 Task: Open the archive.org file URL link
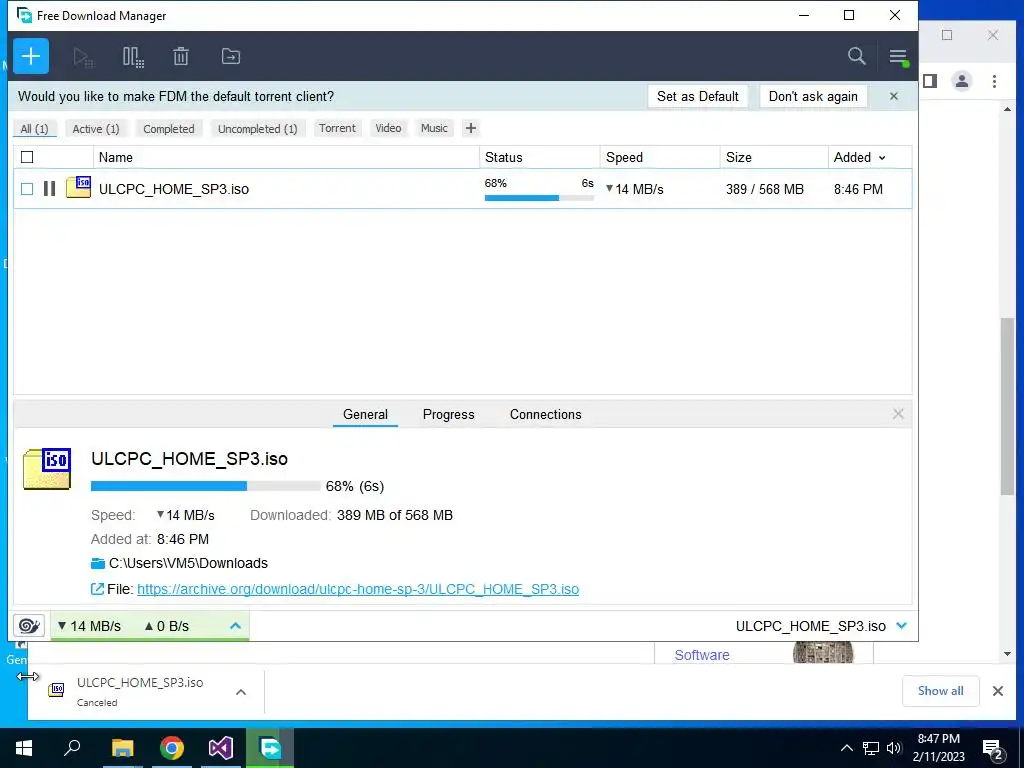tap(358, 589)
